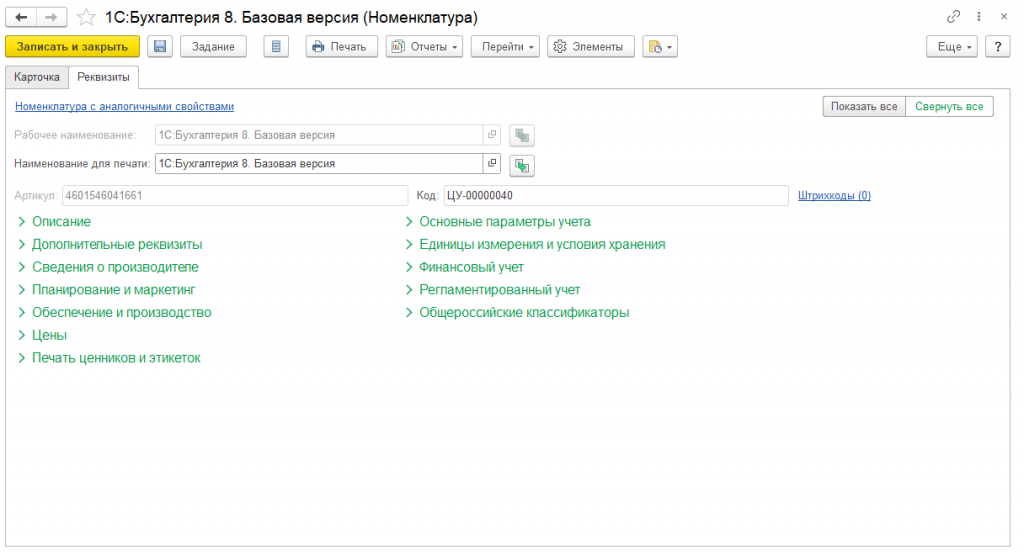Viewport: 1024px width, 555px height.
Task: Open the folder icon dropdown after Элементы
Action: click(660, 46)
